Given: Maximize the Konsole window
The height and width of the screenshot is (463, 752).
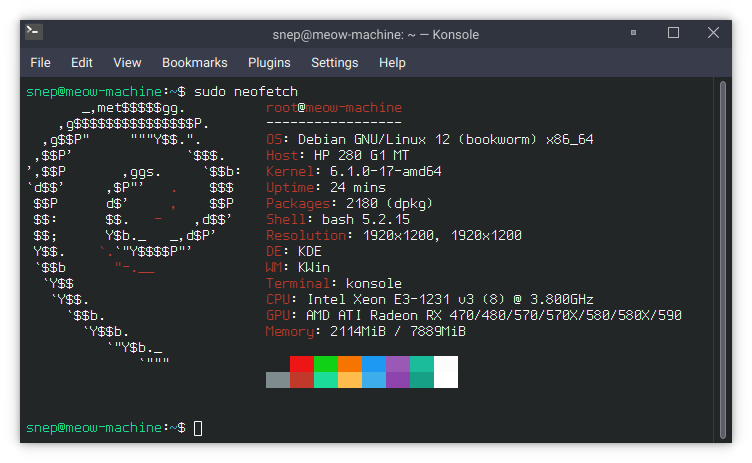Looking at the screenshot, I should (673, 33).
